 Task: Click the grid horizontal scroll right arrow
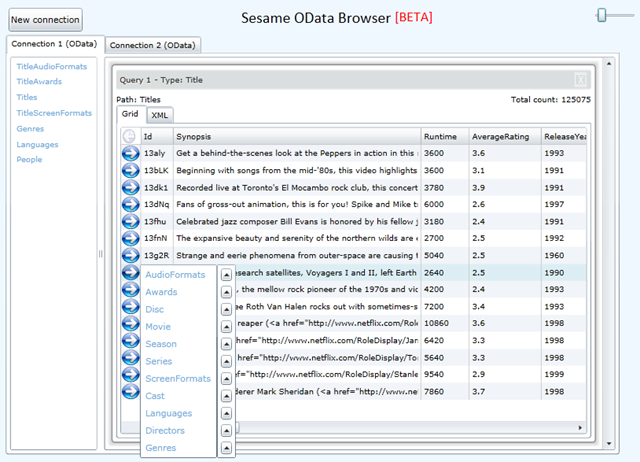[x=580, y=428]
